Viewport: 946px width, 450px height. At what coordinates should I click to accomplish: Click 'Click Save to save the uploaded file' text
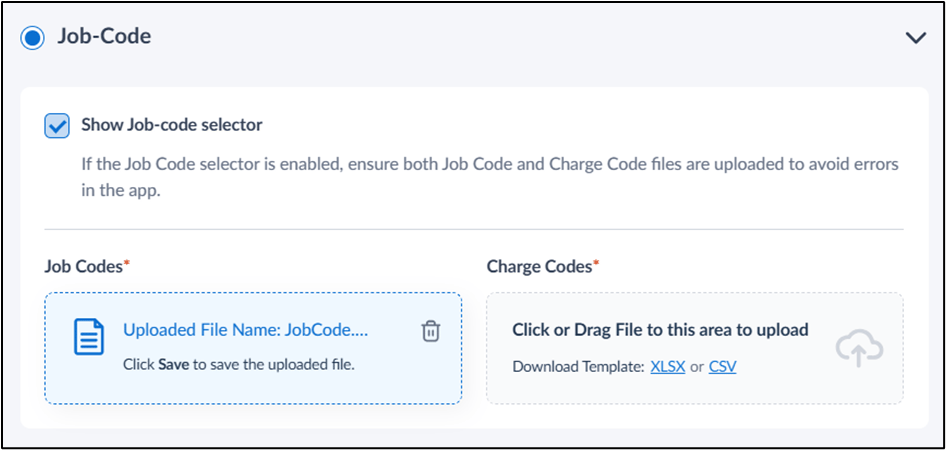[x=238, y=365]
